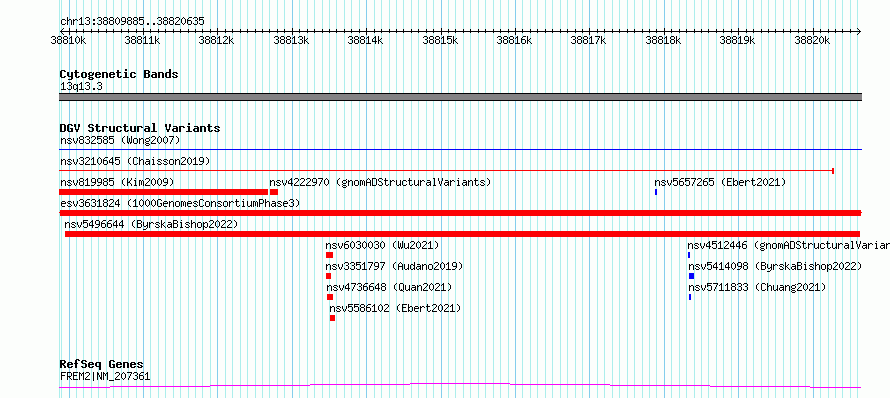This screenshot has width=890, height=398.
Task: Click the blue nsv5414098 variant block
Action: tap(691, 276)
